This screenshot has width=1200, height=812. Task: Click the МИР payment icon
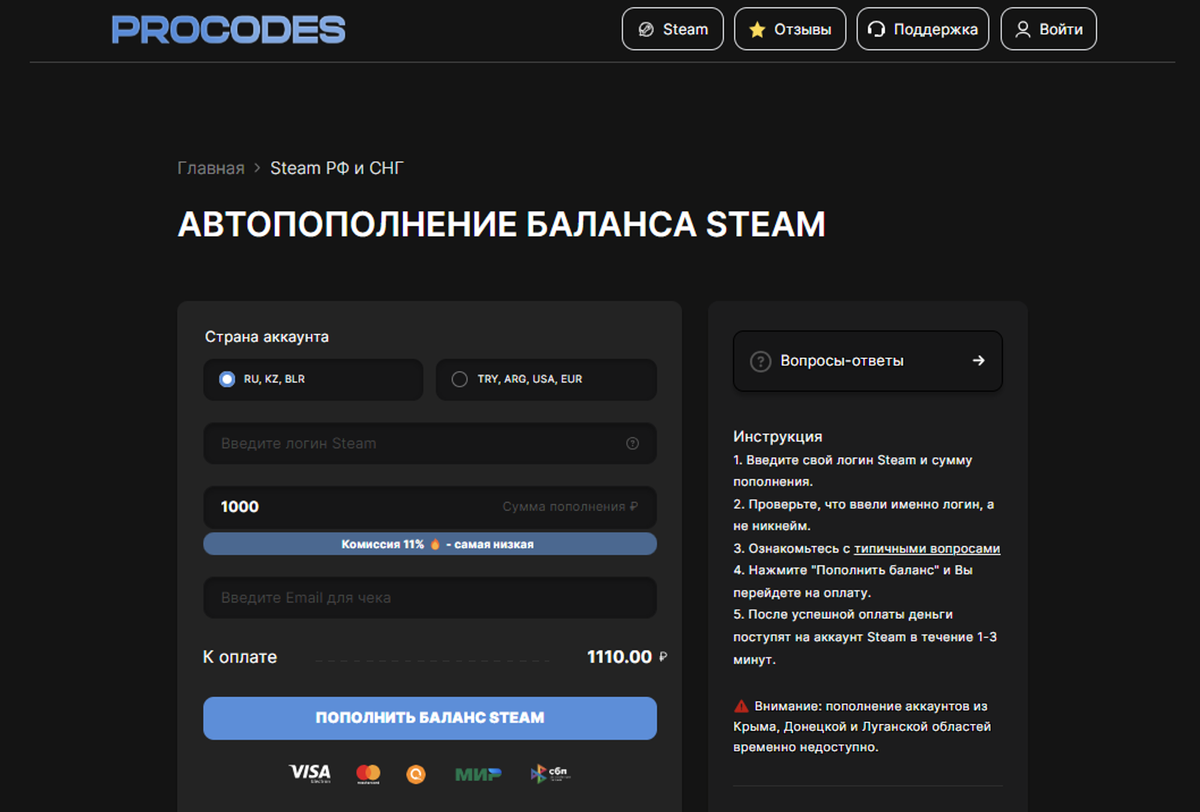478,774
